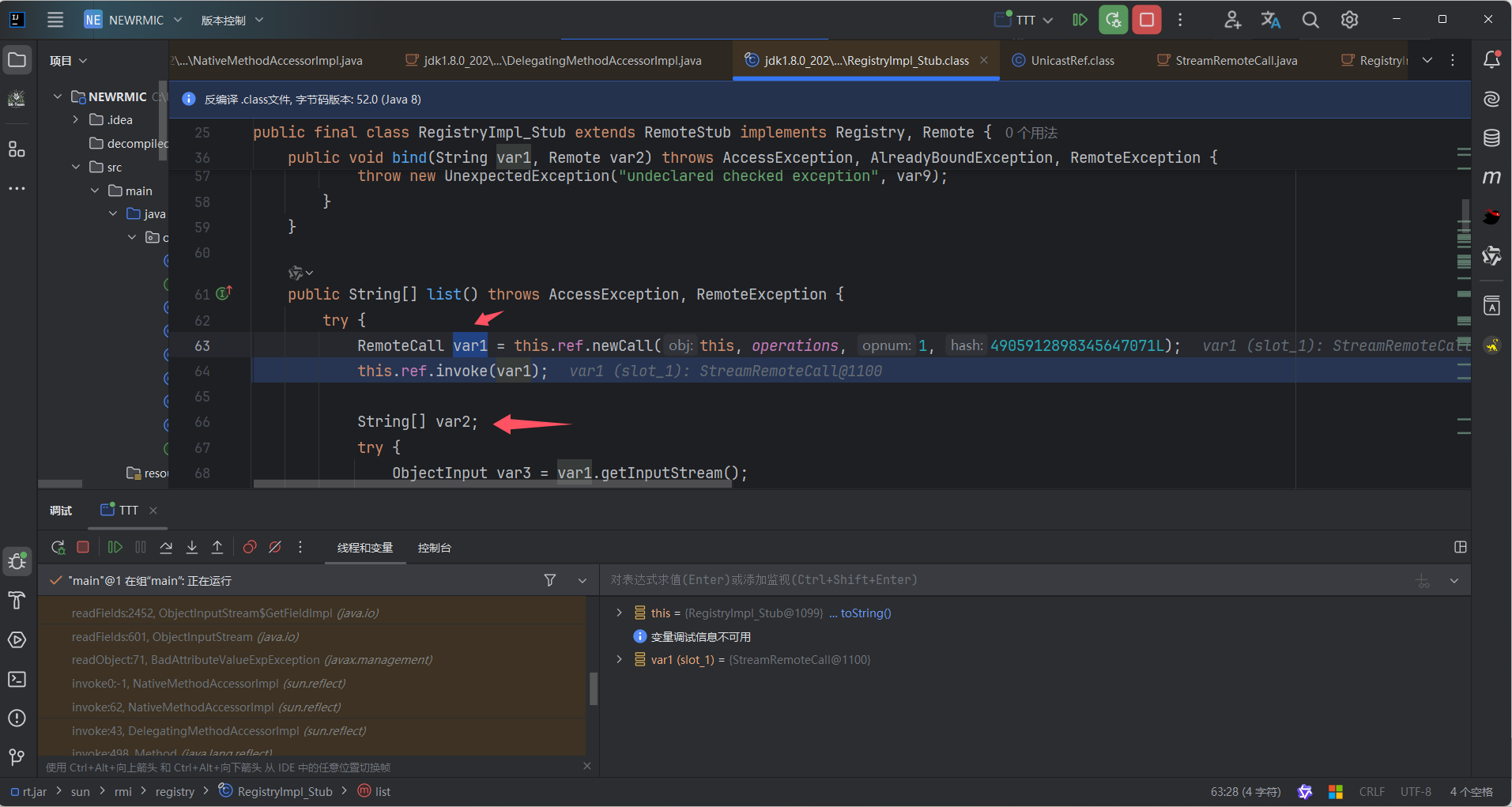
Task: Open the Maven tool window
Action: 1491,178
